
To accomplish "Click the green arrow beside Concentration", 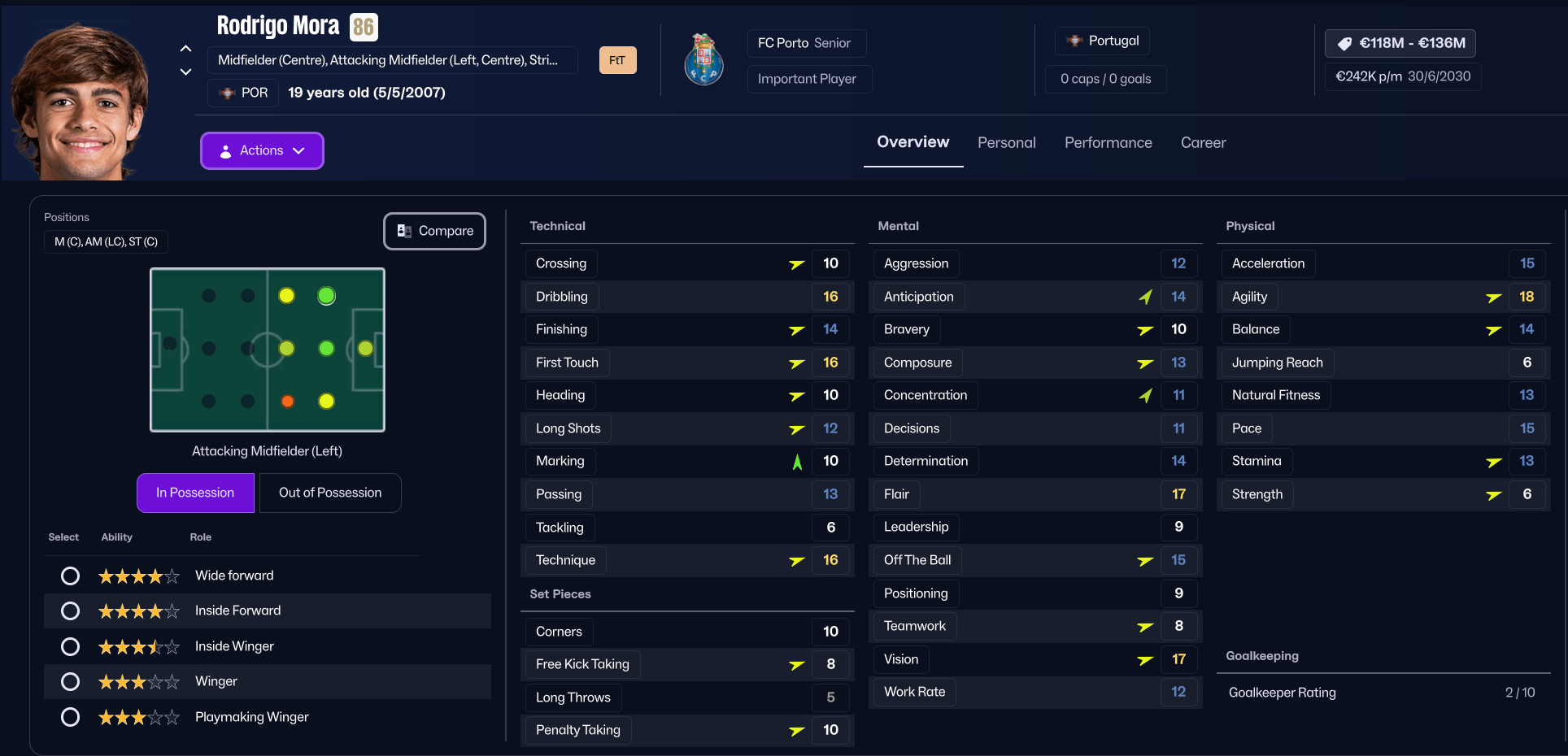I will point(1145,396).
